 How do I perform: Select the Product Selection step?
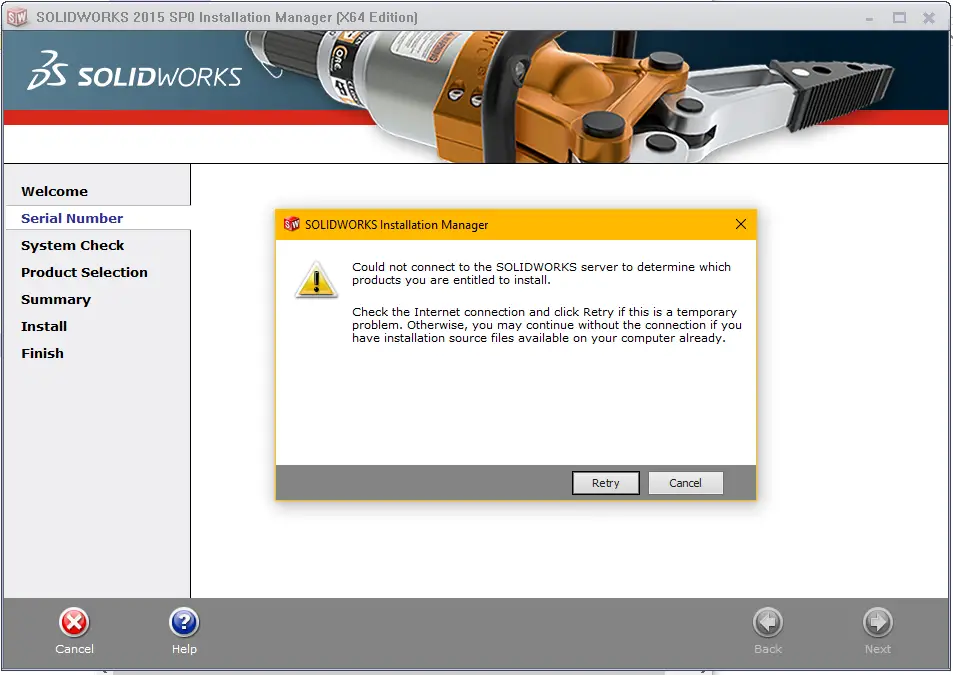click(x=85, y=272)
